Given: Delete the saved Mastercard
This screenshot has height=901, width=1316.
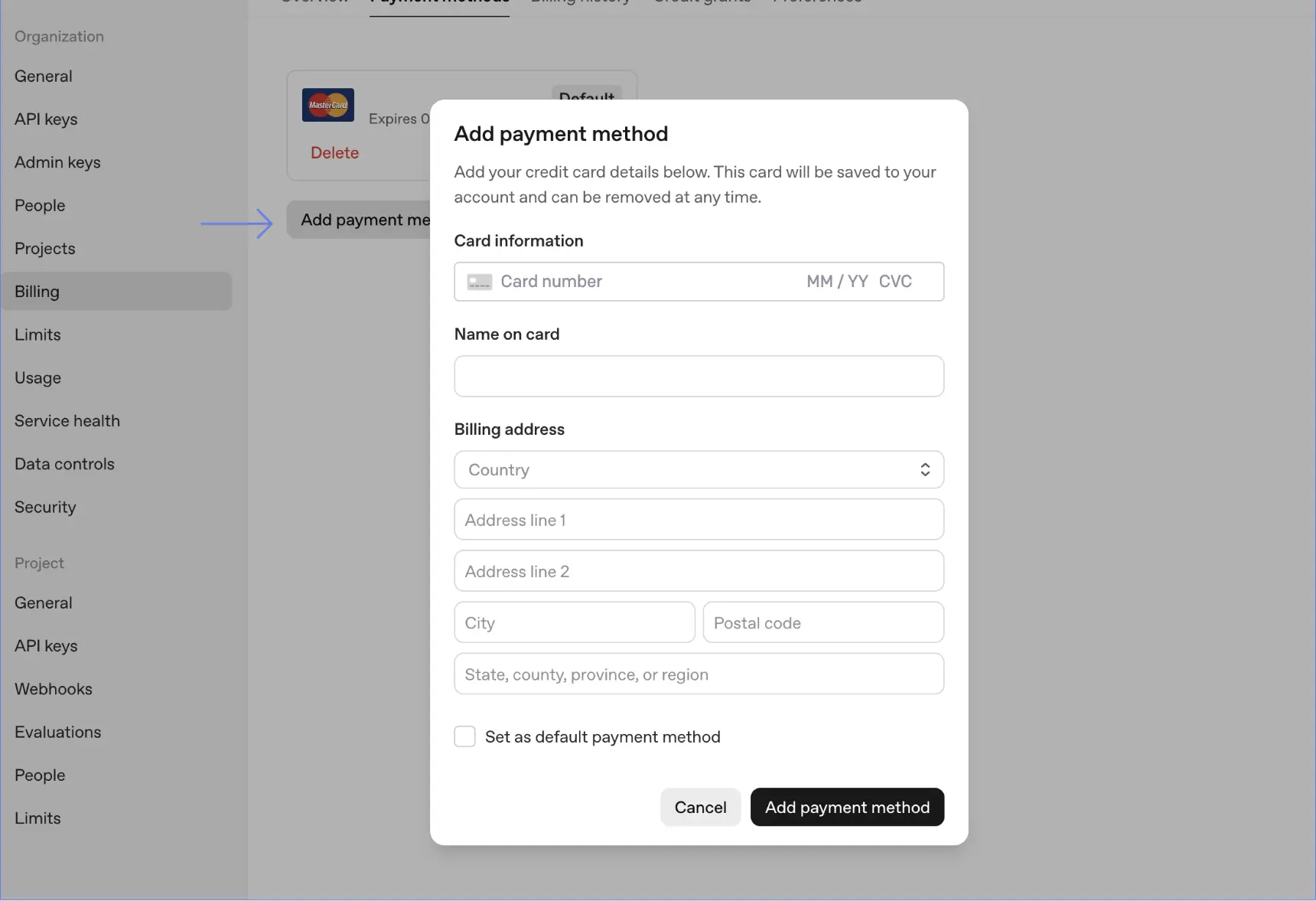Looking at the screenshot, I should [334, 153].
